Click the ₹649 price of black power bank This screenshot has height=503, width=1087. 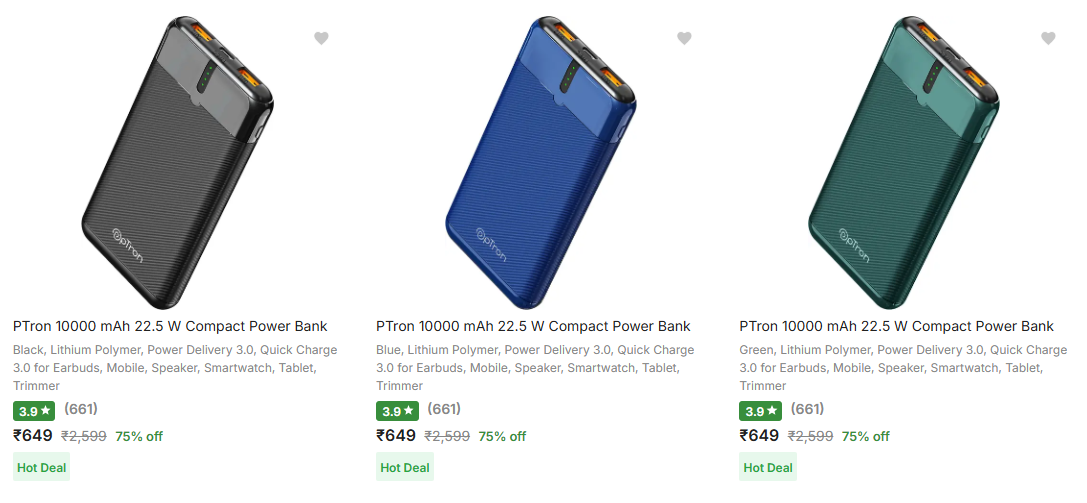(33, 435)
